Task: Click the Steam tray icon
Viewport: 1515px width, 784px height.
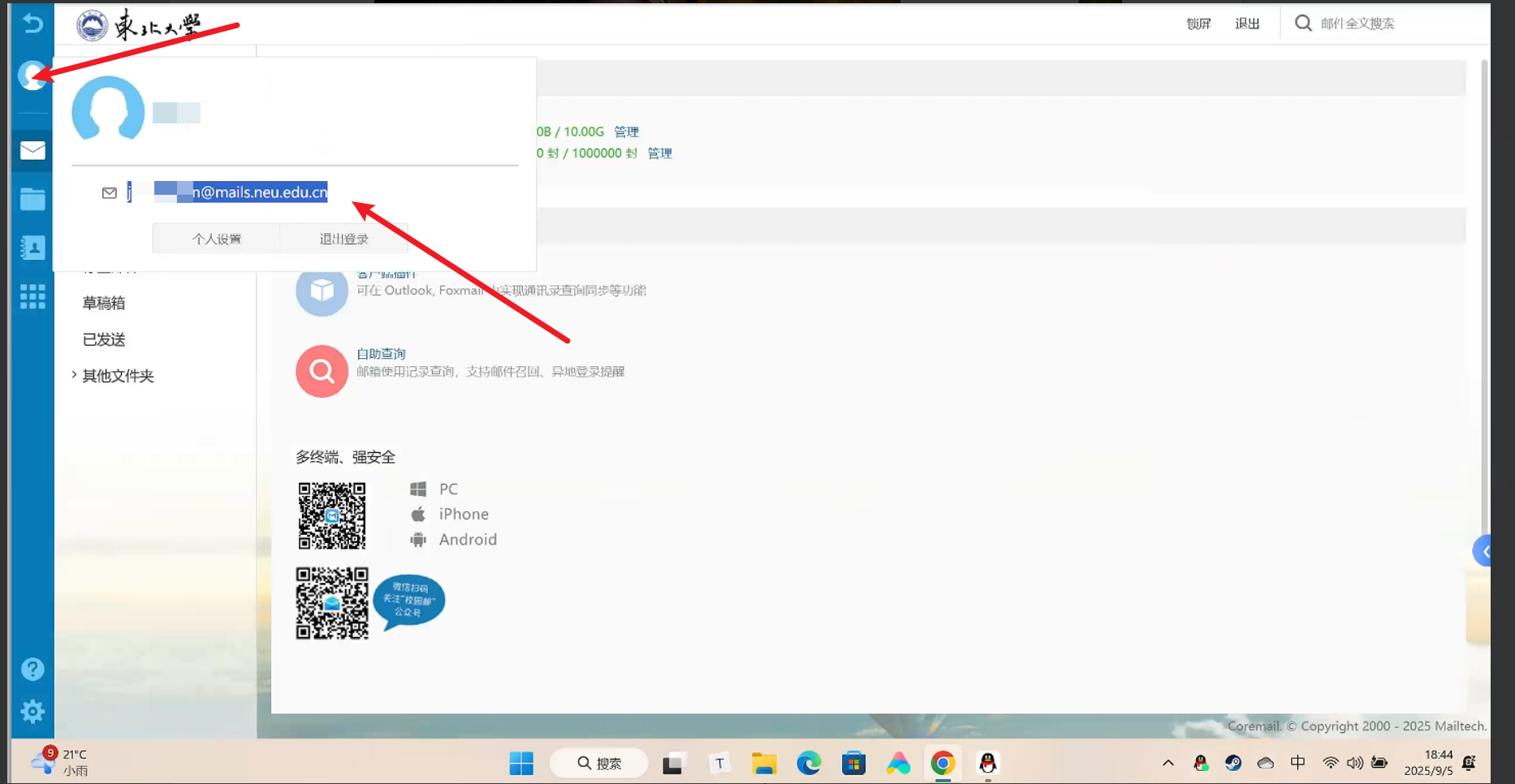Action: [1233, 763]
